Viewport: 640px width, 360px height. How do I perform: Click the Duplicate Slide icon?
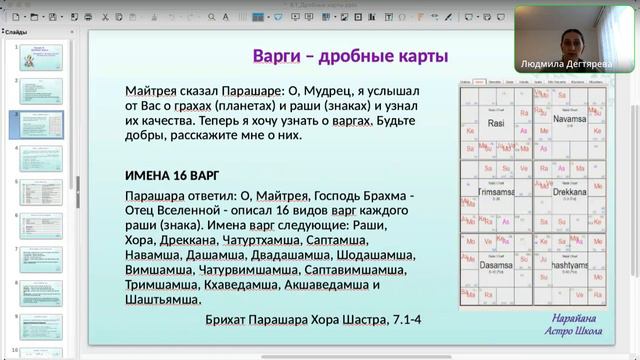pyautogui.click(x=487, y=17)
